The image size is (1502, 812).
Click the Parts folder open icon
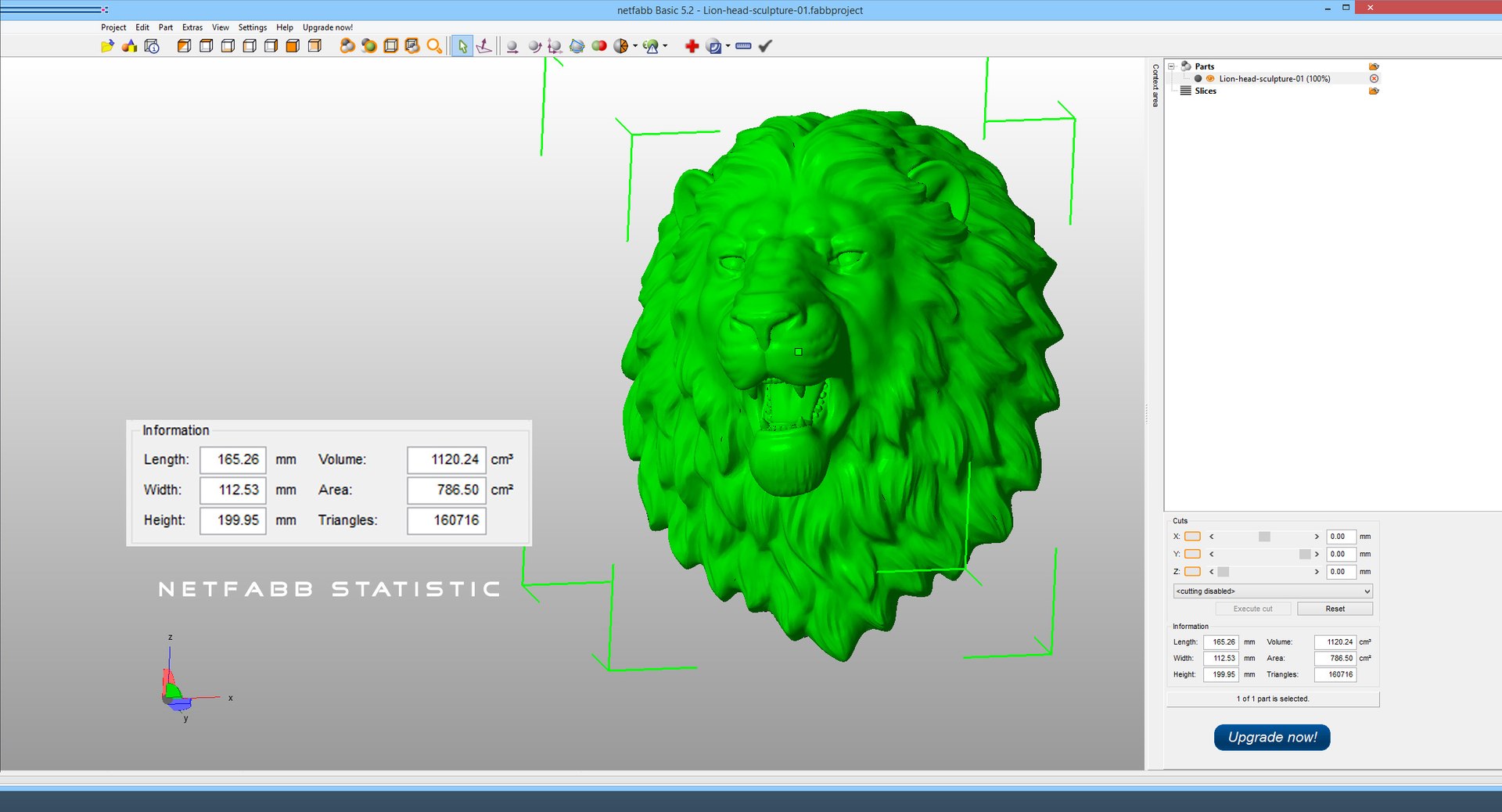pos(1374,66)
